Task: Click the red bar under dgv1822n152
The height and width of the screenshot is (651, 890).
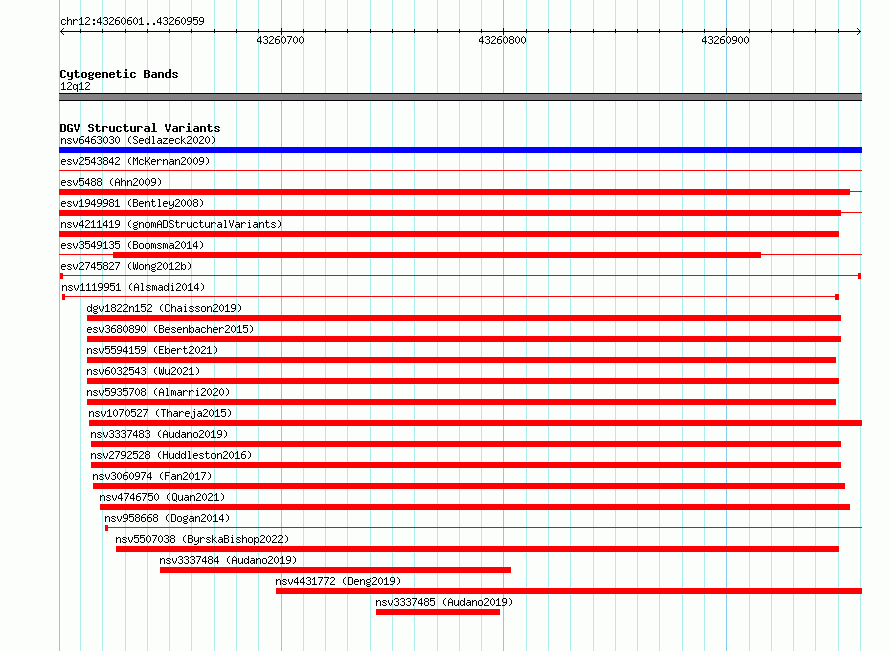Action: coord(464,318)
